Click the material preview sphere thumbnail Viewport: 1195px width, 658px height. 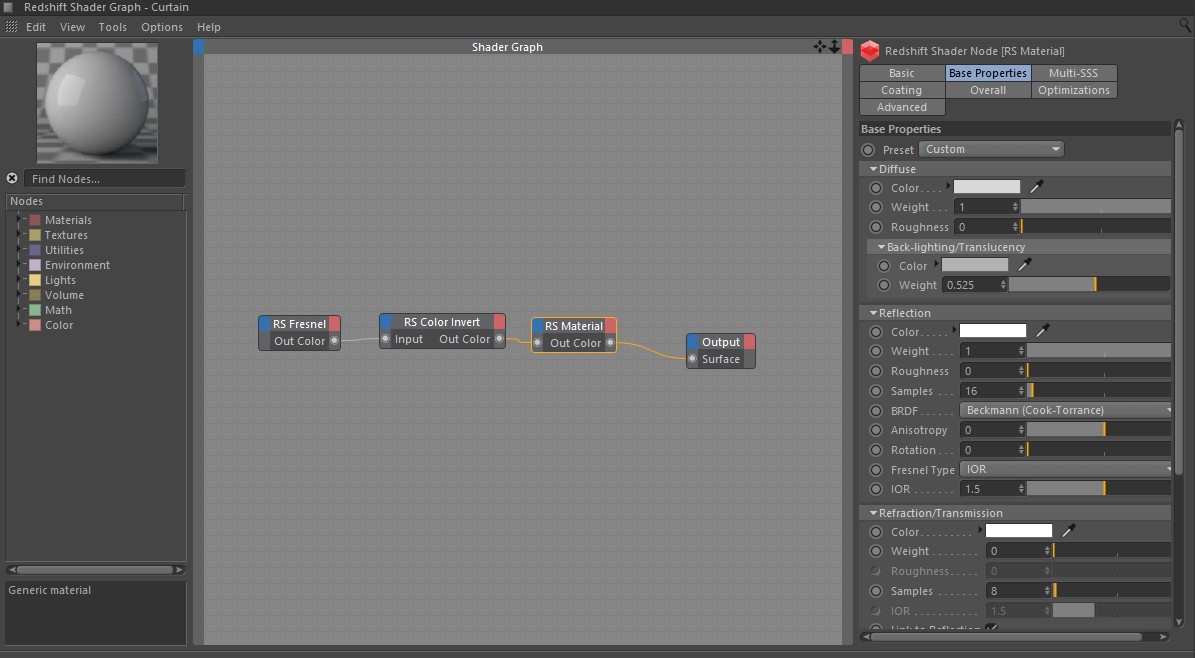click(98, 103)
